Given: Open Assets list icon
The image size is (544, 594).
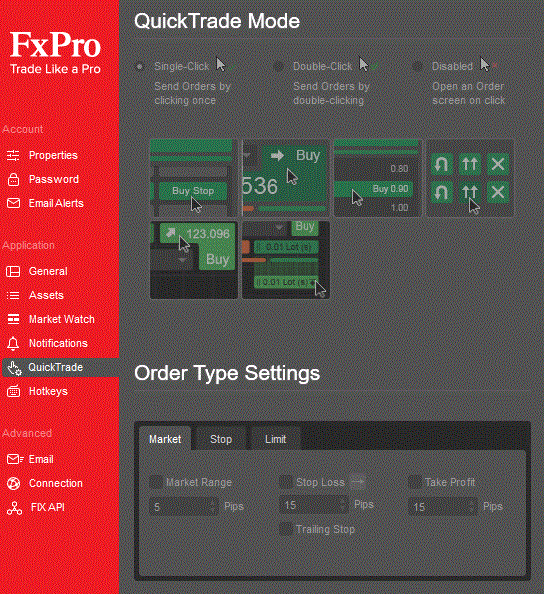Looking at the screenshot, I should point(13,295).
